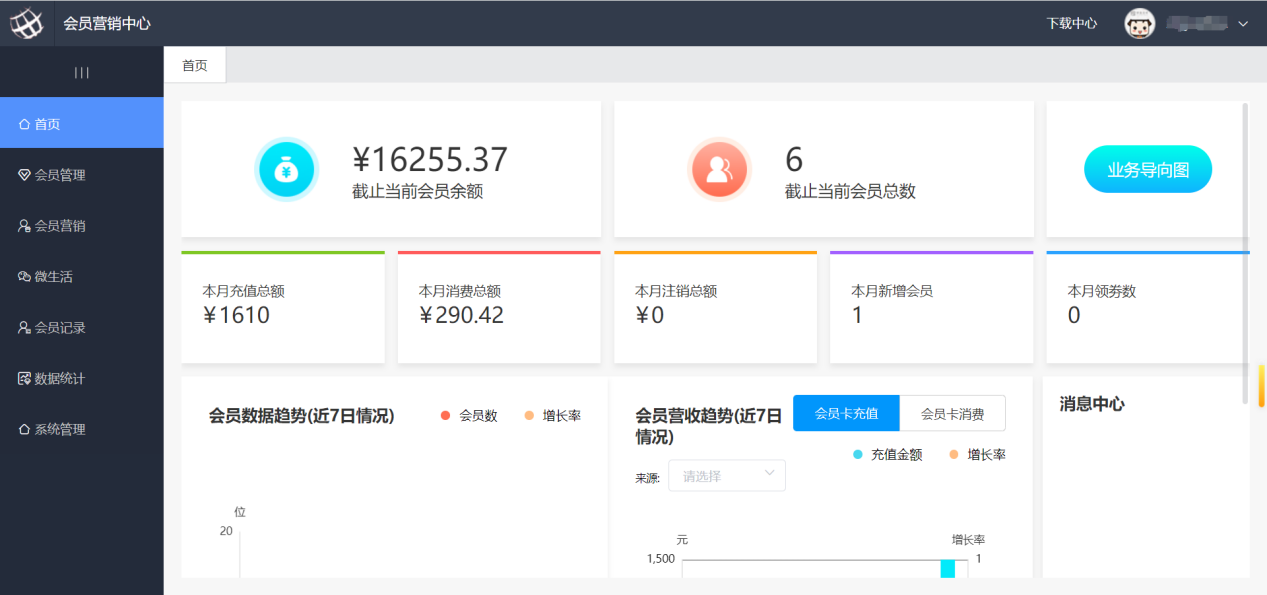The height and width of the screenshot is (595, 1267).
Task: Open 下载中心 in the top bar
Action: coord(1071,22)
